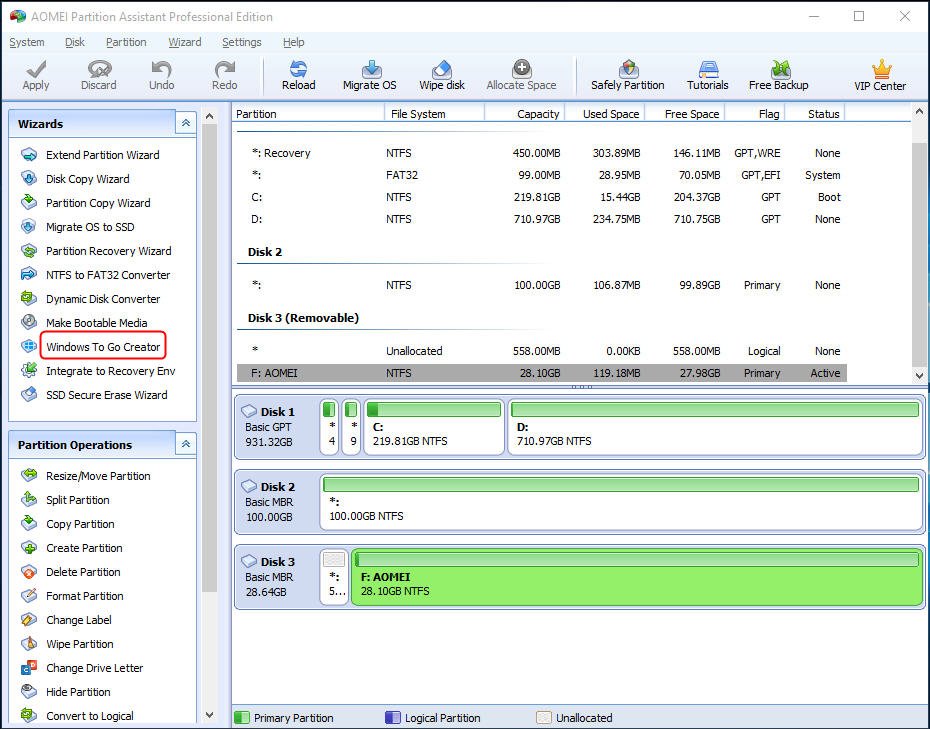
Task: Click the Free Backup toolbar icon
Action: (778, 75)
